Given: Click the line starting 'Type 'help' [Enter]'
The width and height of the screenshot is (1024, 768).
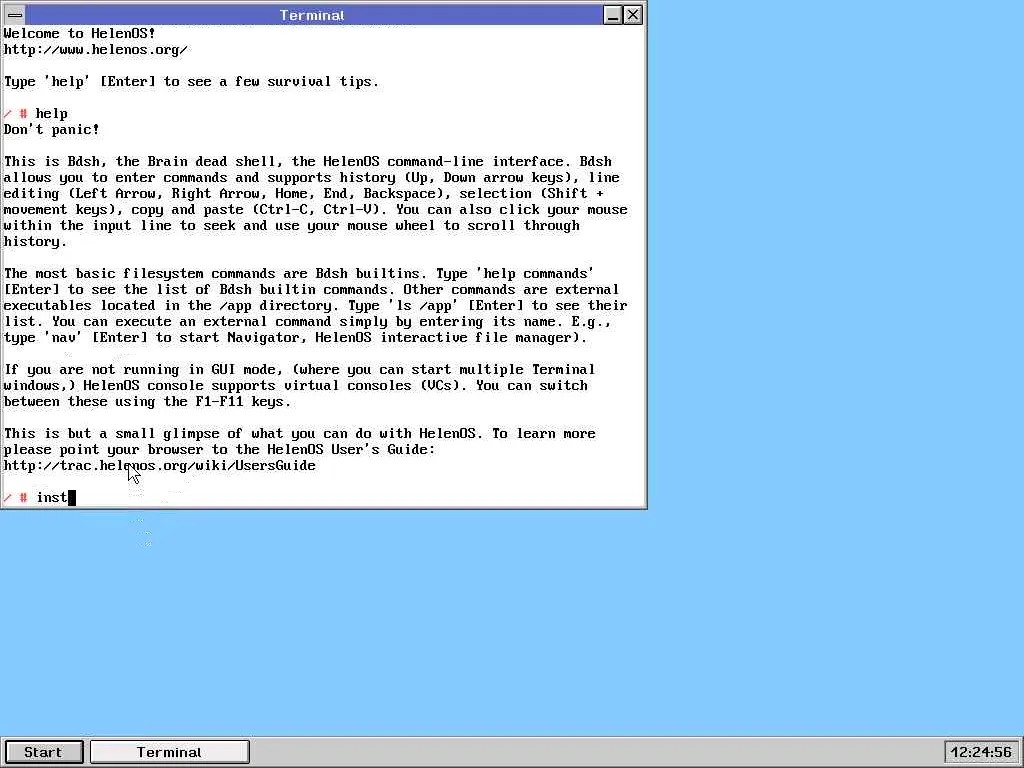Looking at the screenshot, I should coord(191,82).
